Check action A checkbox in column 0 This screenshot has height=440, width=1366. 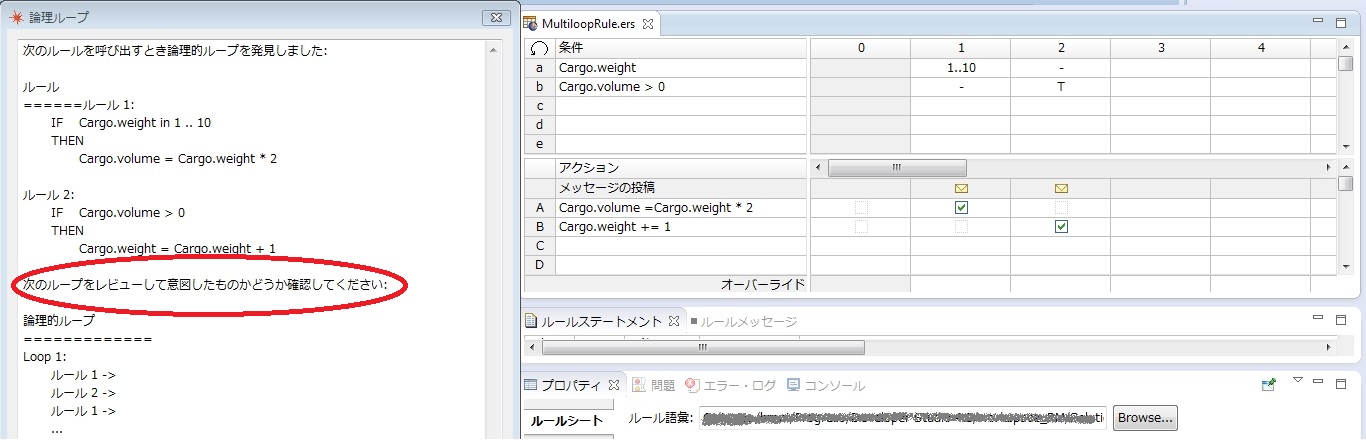861,208
